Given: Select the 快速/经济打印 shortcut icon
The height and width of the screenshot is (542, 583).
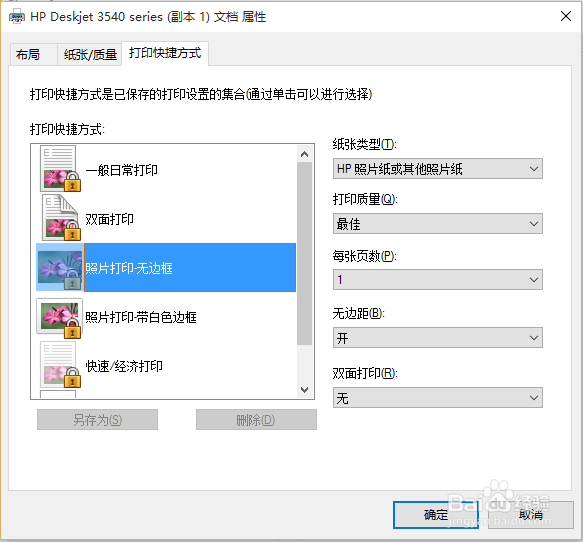Looking at the screenshot, I should (60, 365).
